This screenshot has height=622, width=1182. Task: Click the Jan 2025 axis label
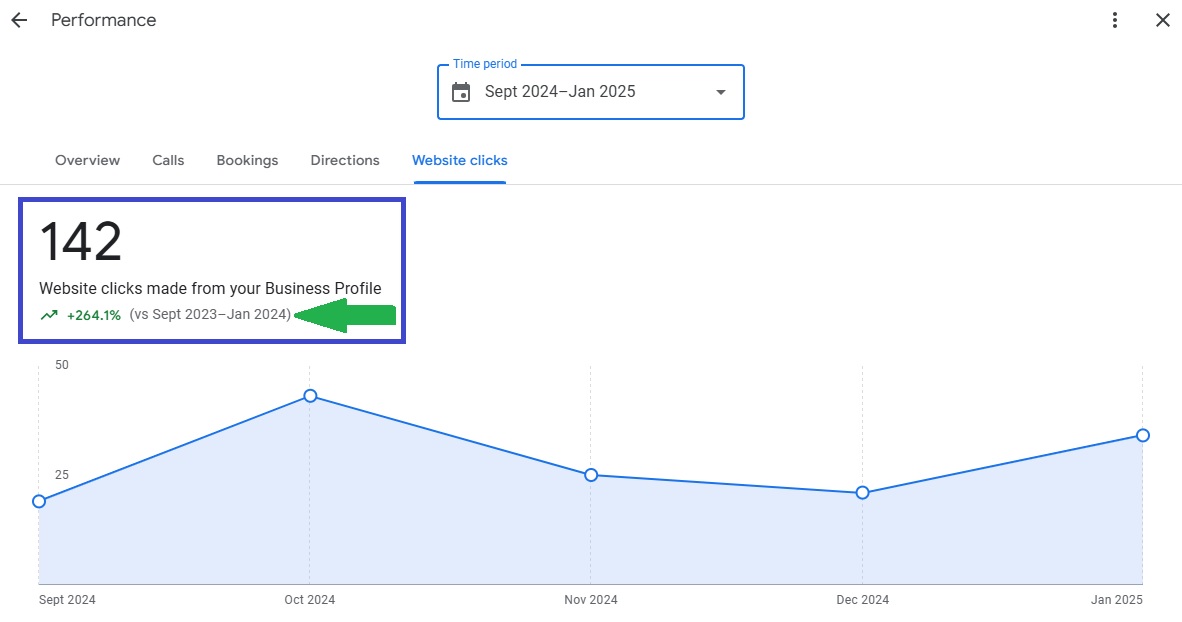tap(1116, 600)
